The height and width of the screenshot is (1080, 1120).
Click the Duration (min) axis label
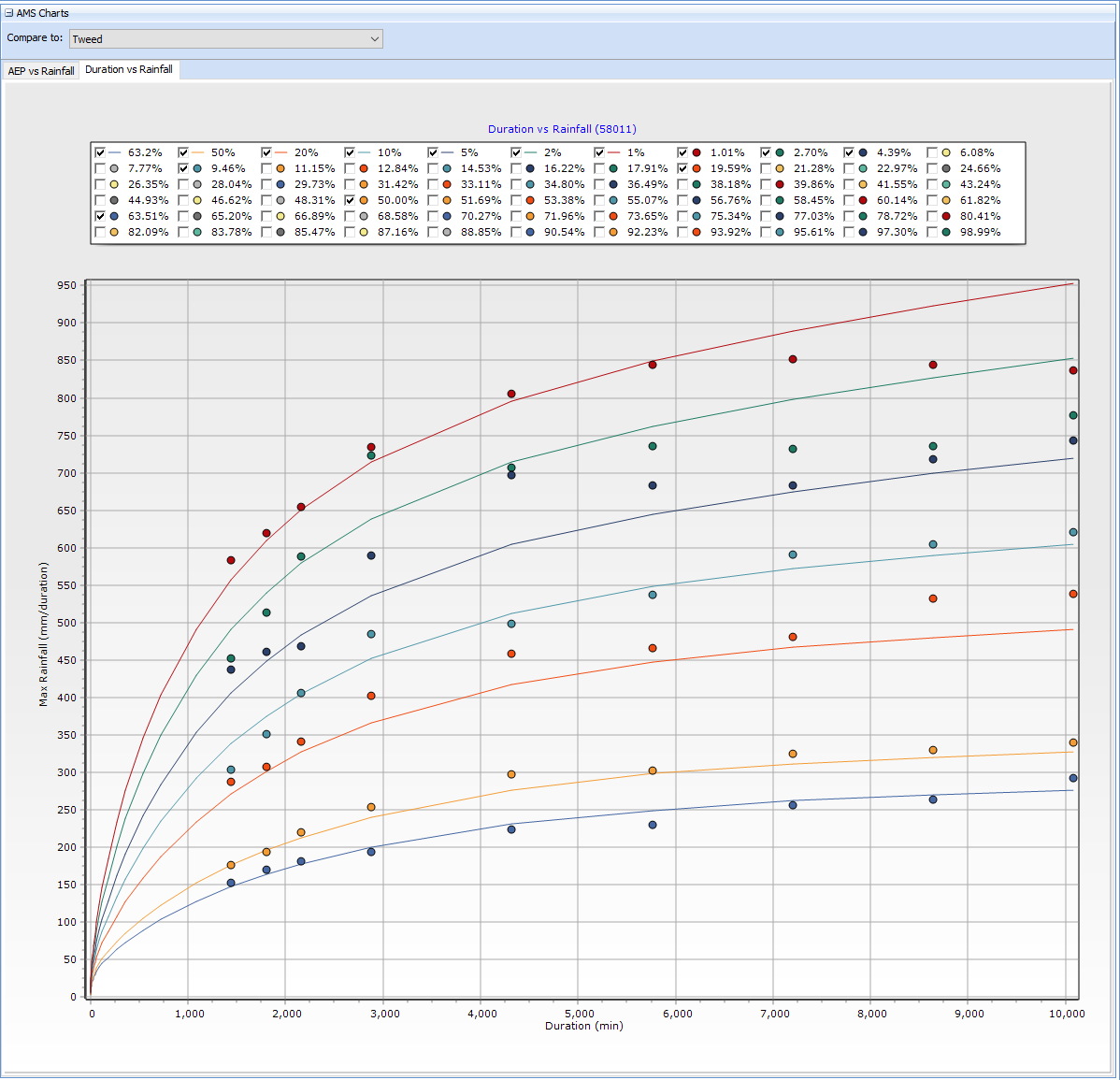583,1026
